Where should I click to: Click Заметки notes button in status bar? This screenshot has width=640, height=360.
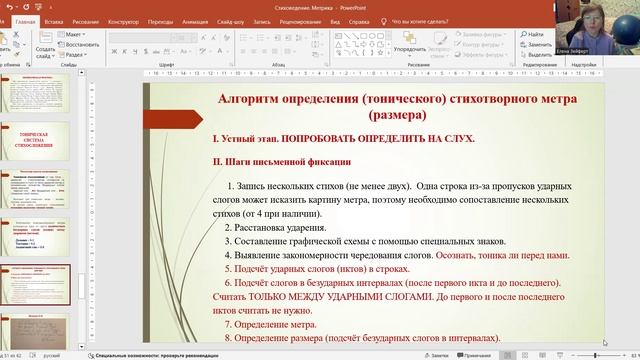click(437, 356)
